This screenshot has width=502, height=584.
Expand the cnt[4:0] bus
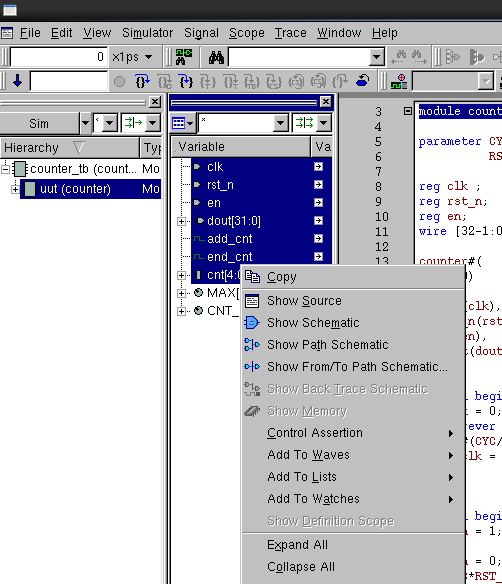pyautogui.click(x=181, y=275)
